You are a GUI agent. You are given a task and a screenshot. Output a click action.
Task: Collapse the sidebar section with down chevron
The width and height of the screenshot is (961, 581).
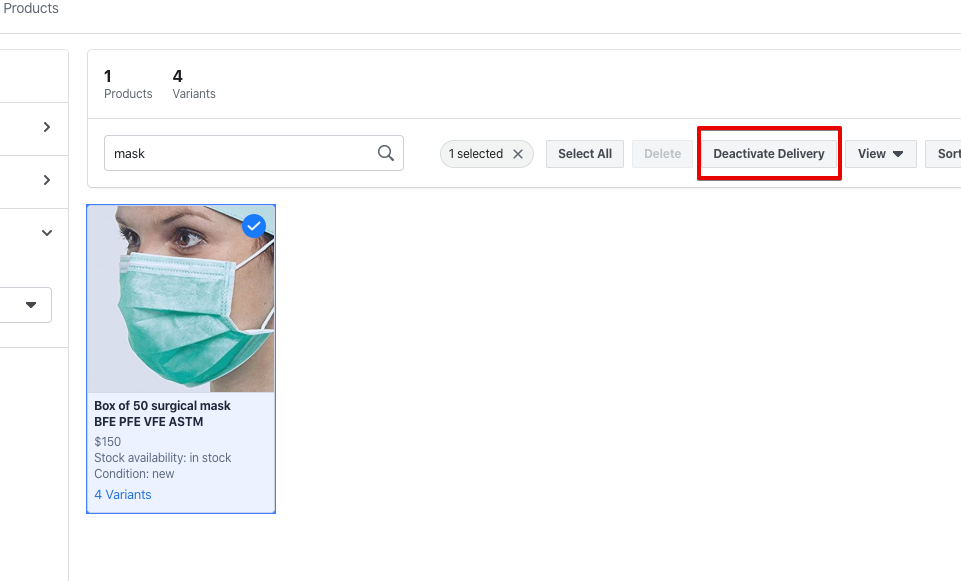click(47, 233)
